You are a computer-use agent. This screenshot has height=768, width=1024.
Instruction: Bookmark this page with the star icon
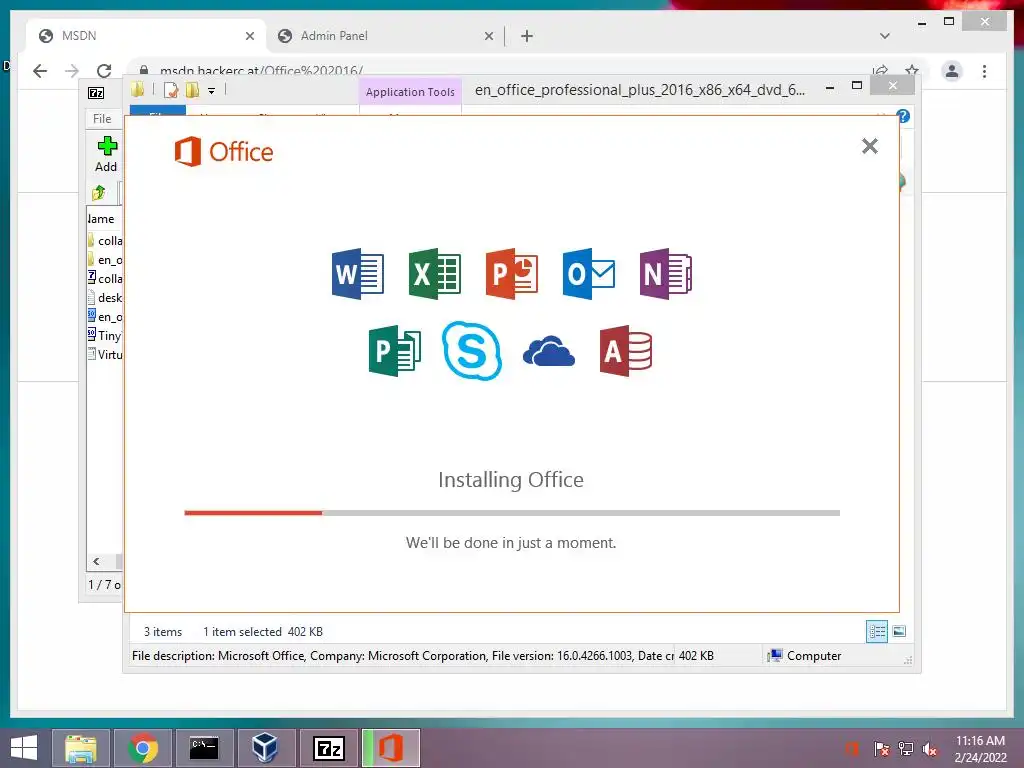[912, 71]
